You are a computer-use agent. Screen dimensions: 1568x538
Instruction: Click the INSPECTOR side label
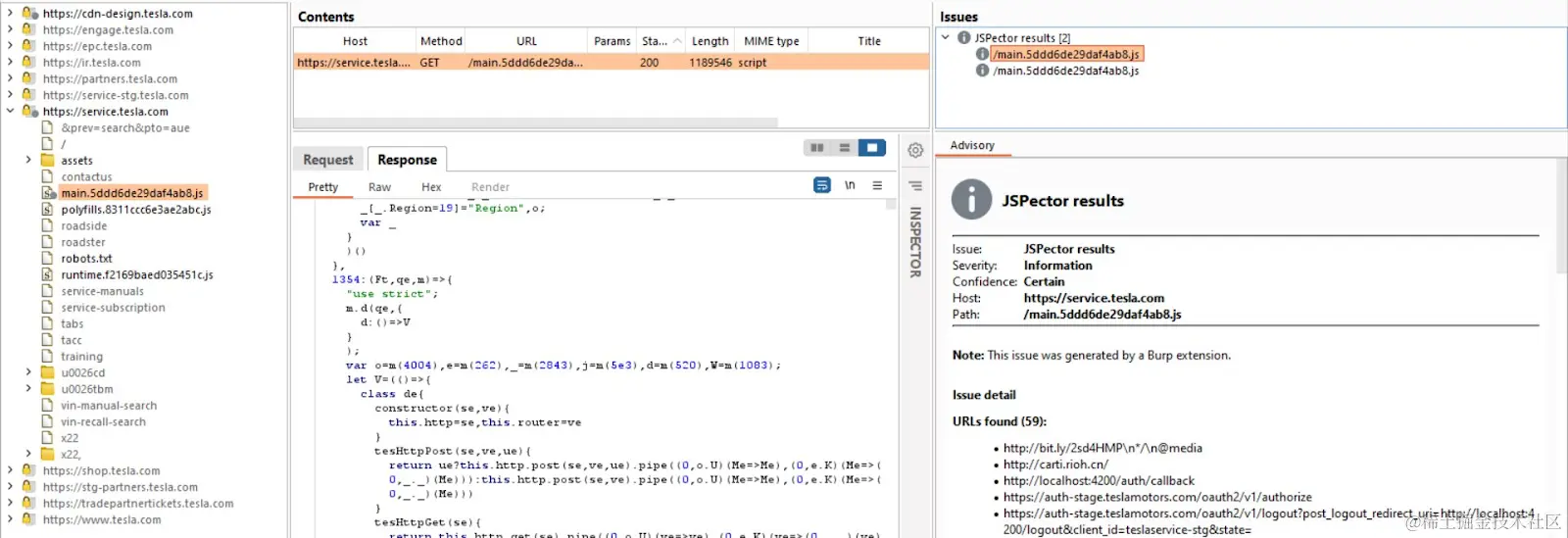(x=915, y=241)
